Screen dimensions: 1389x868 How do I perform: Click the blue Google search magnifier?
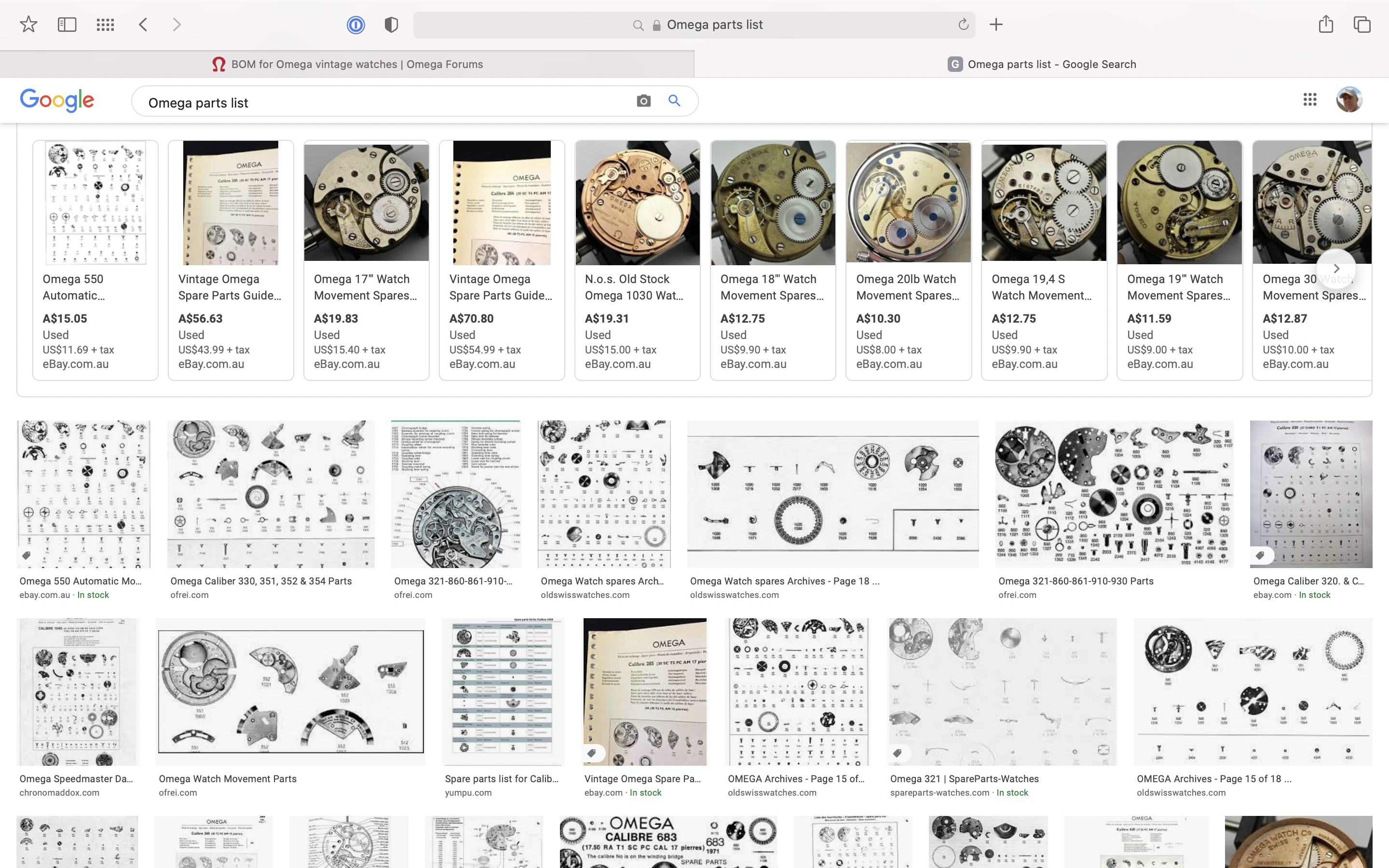674,101
